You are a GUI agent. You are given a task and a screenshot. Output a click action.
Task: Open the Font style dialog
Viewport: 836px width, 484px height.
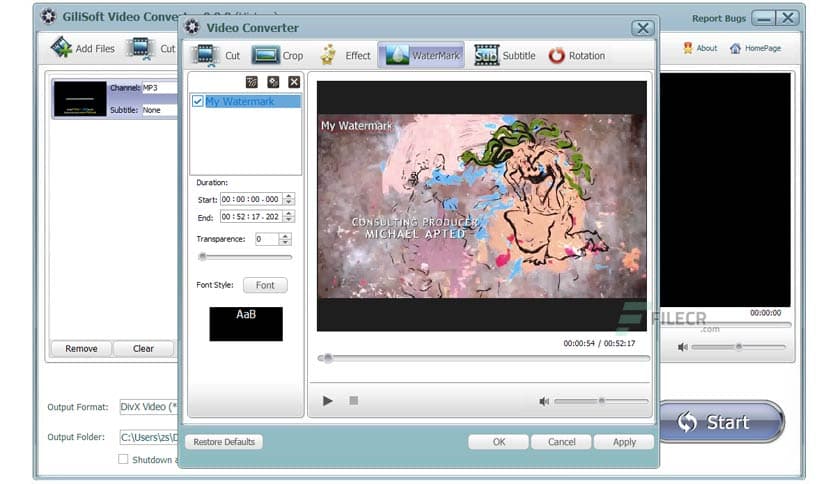[x=265, y=285]
